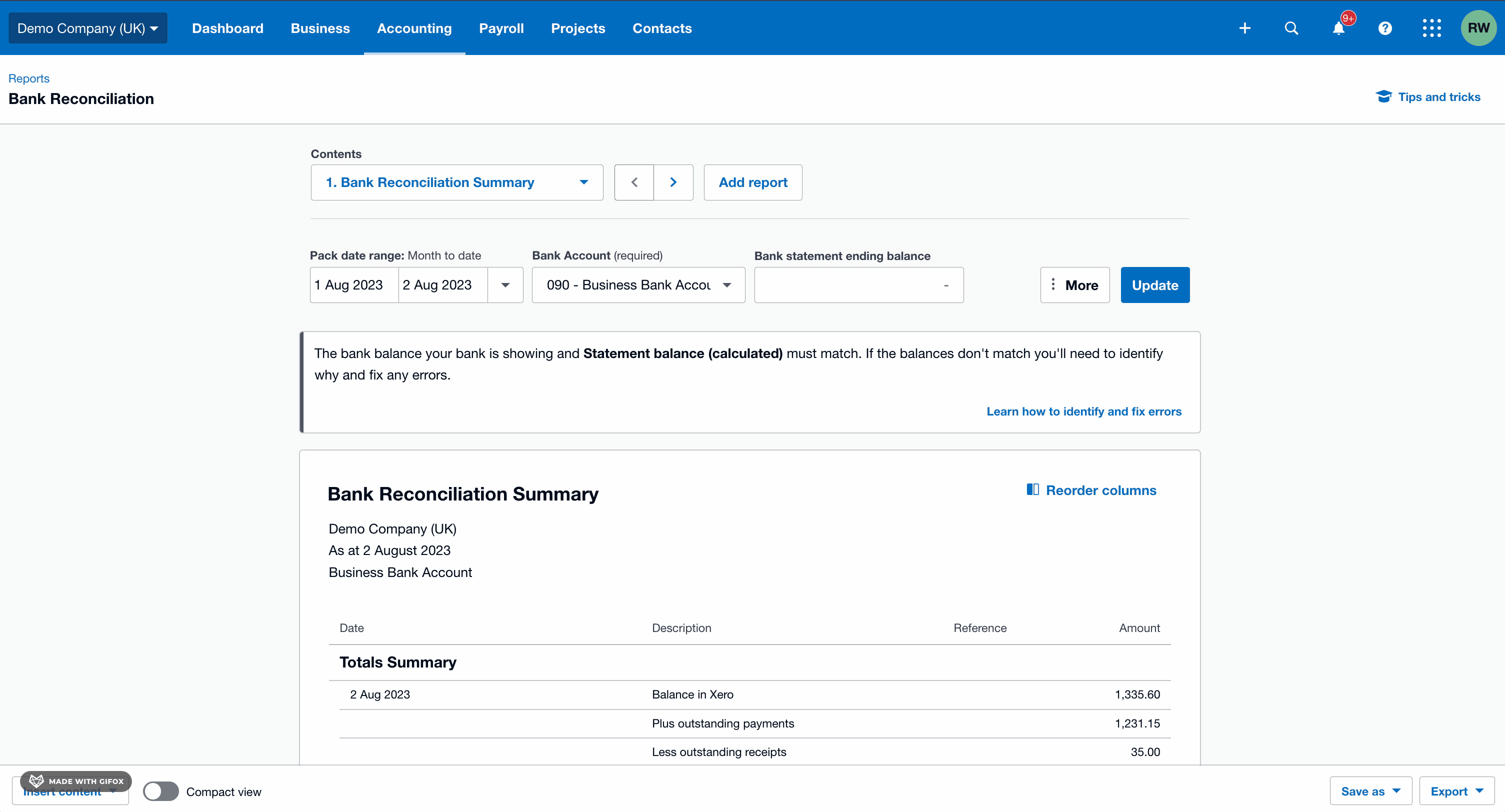Viewport: 1505px width, 812px height.
Task: Open the Payroll menu
Action: [x=501, y=28]
